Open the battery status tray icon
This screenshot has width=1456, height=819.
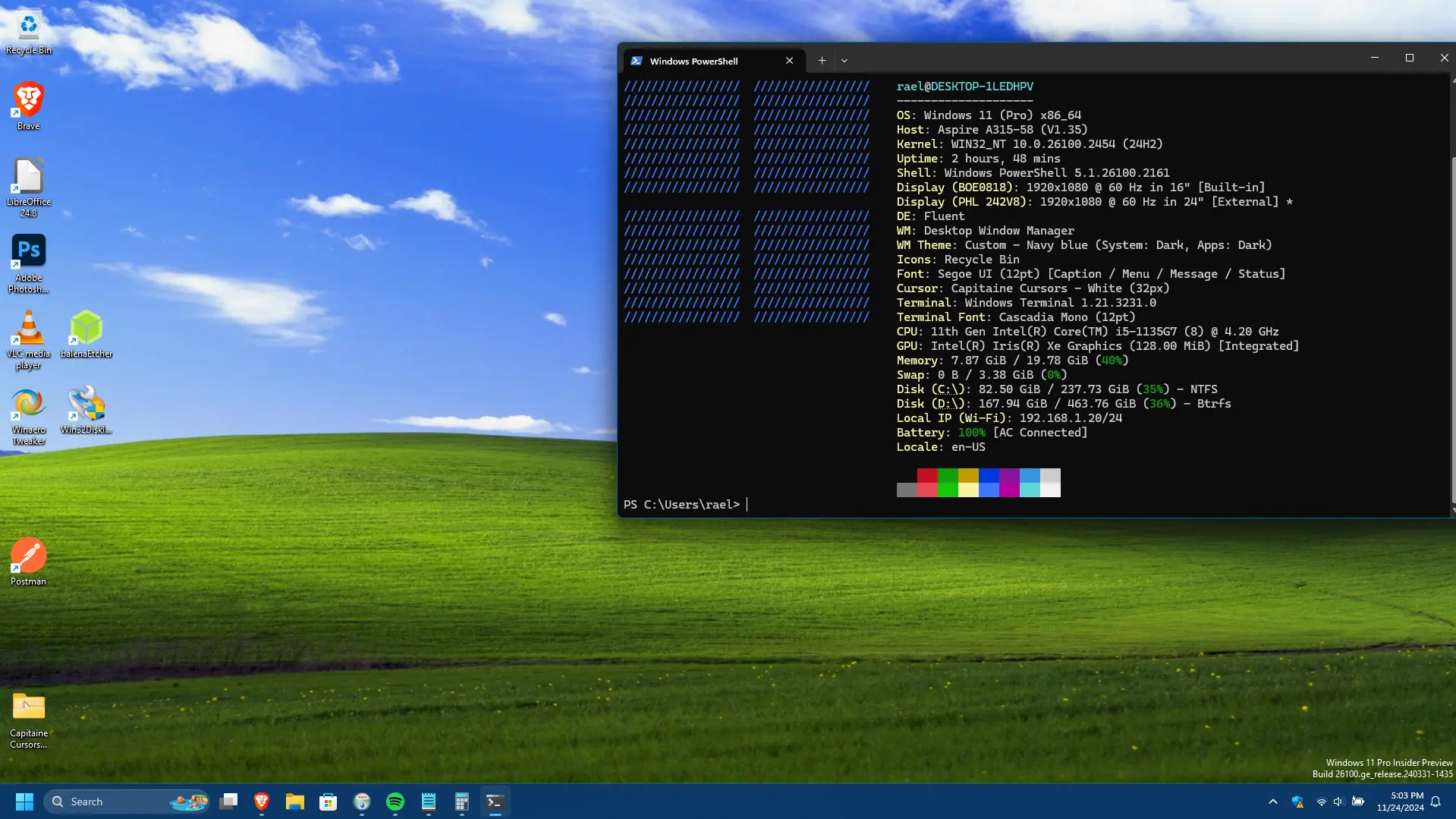tap(1358, 802)
